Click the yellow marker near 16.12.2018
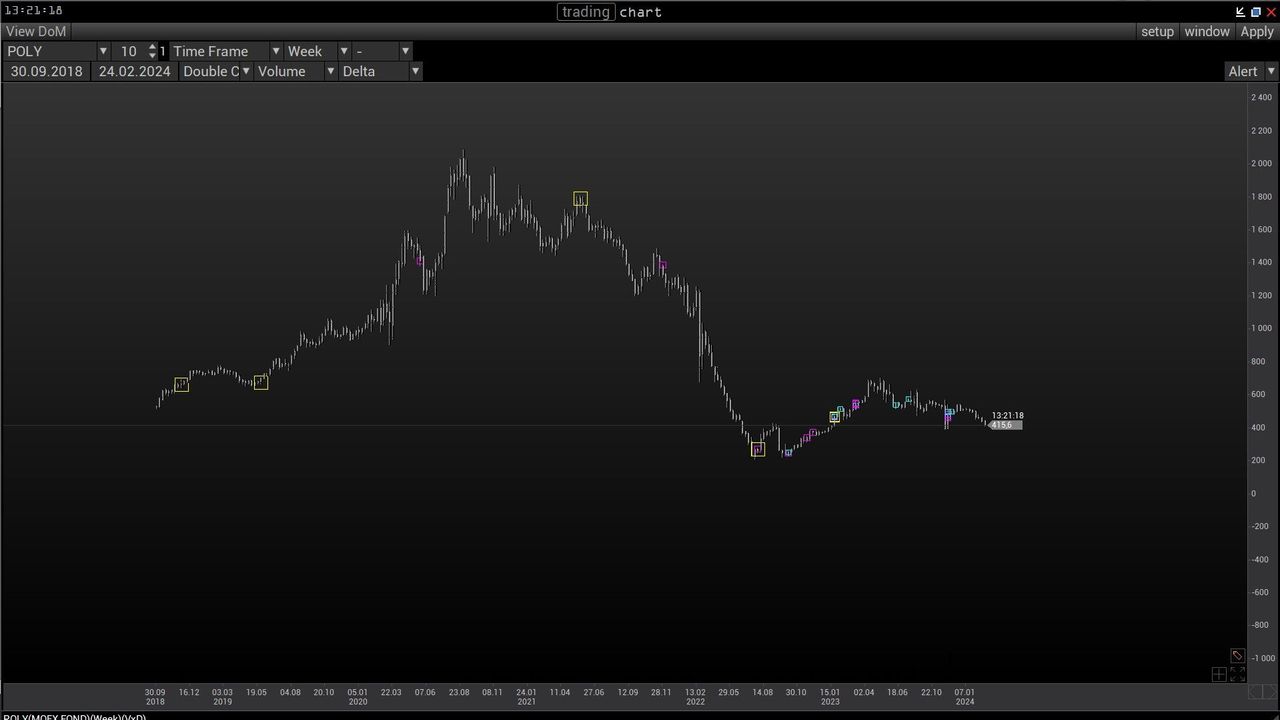Viewport: 1280px width, 720px height. coord(181,384)
